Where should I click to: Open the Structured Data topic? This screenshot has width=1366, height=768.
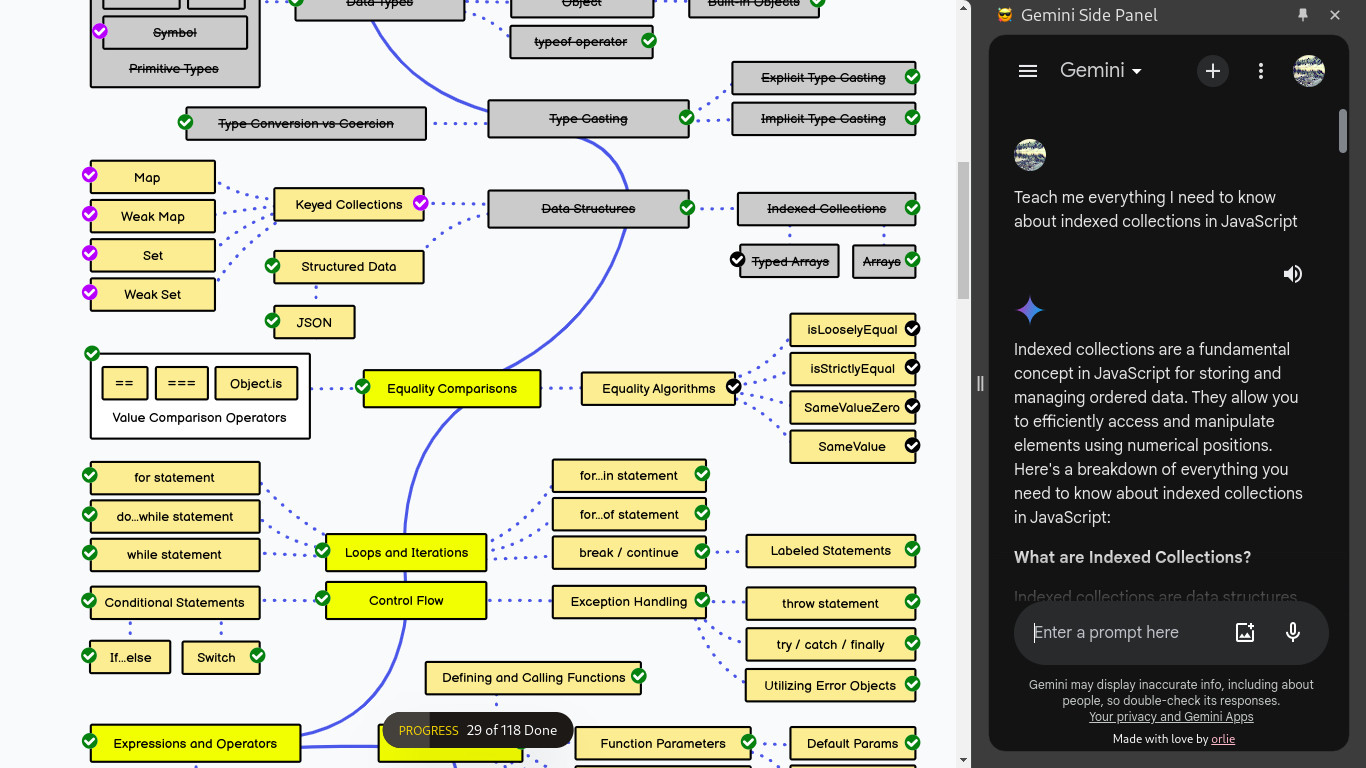(x=348, y=267)
